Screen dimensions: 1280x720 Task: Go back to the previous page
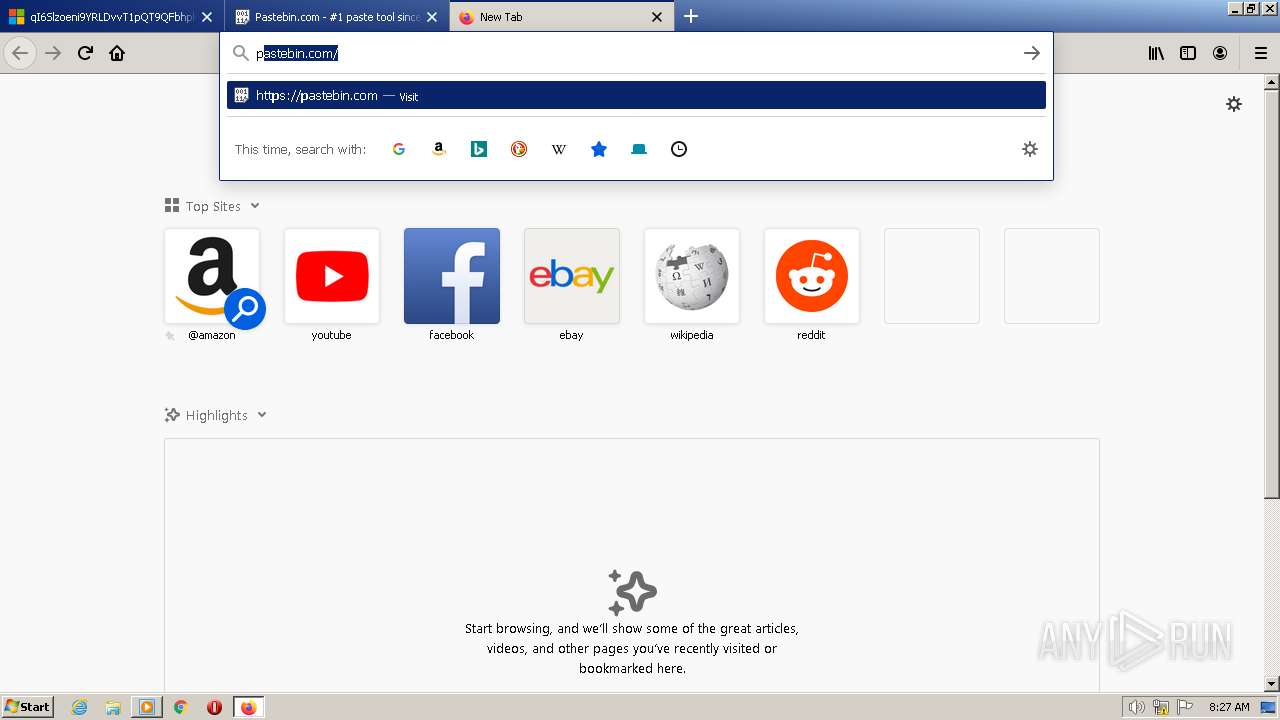point(20,53)
